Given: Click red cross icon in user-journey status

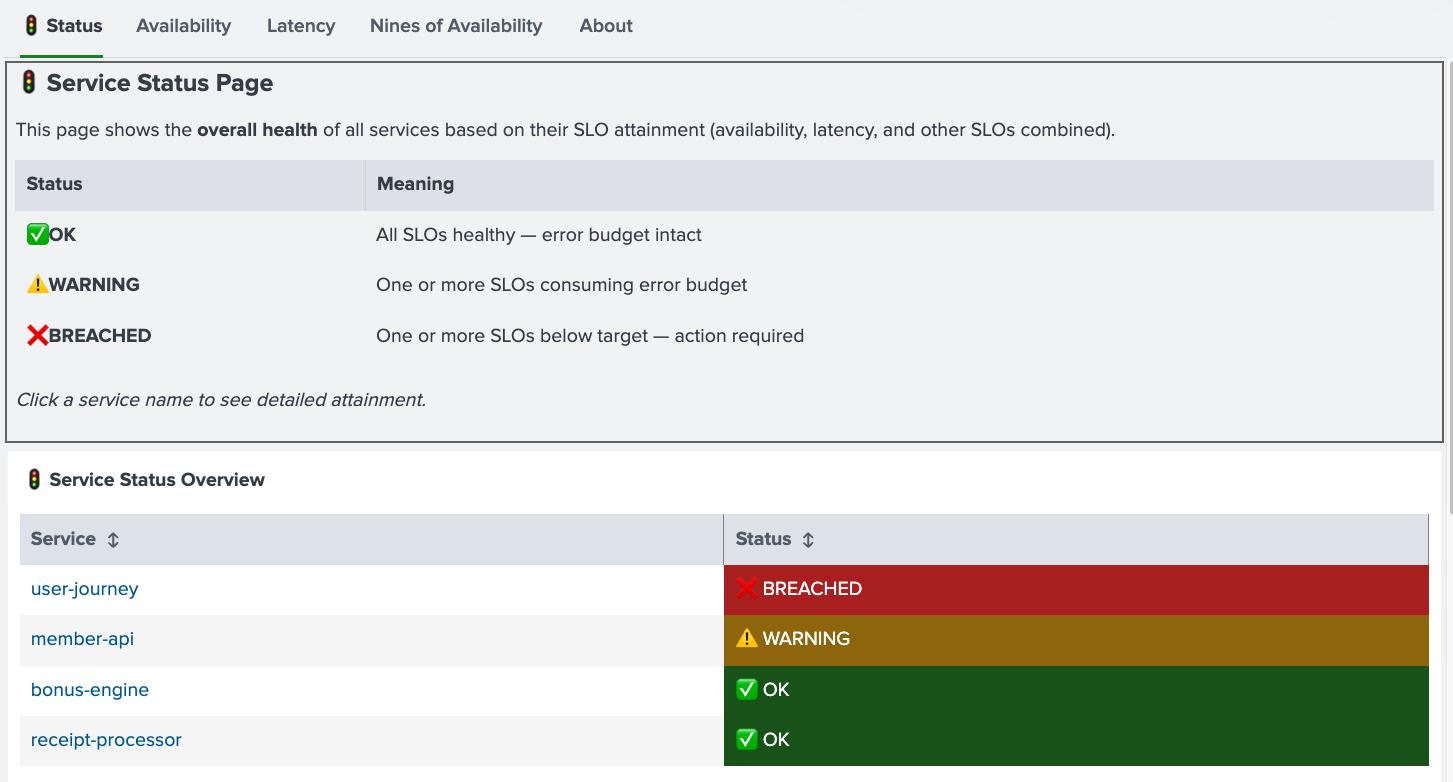Looking at the screenshot, I should tap(746, 589).
